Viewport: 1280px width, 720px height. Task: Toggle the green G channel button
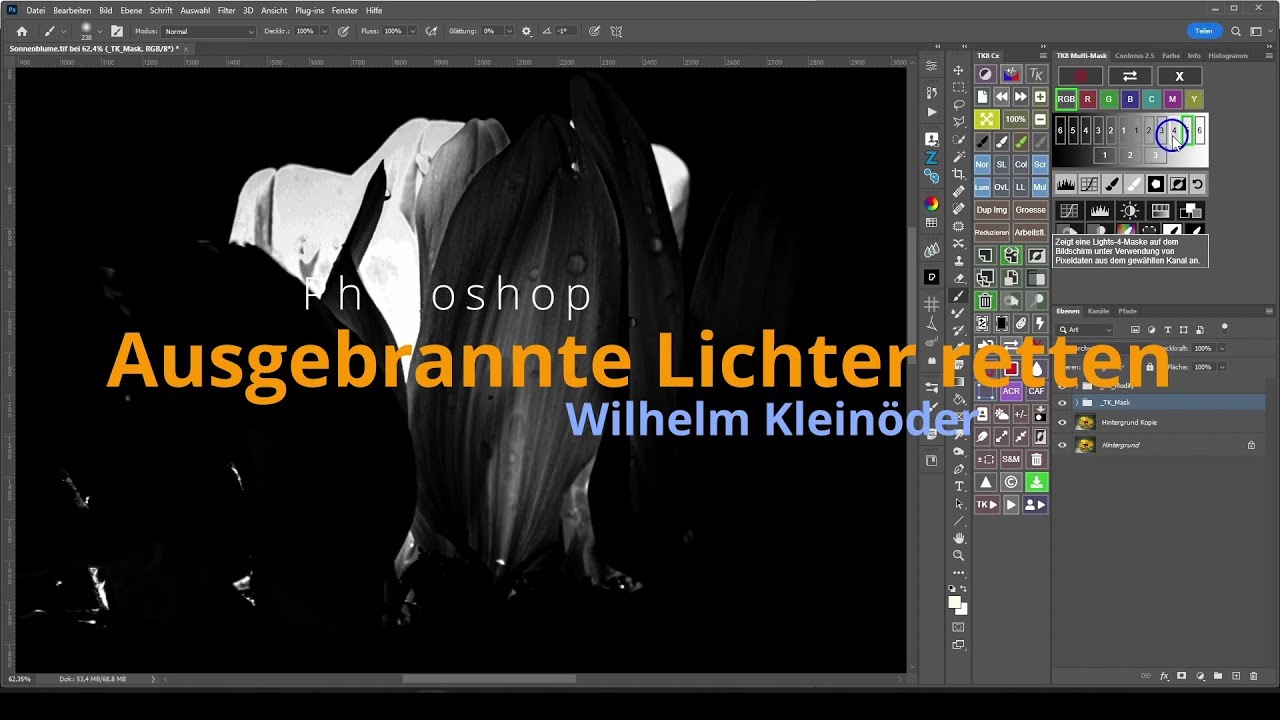click(1108, 99)
